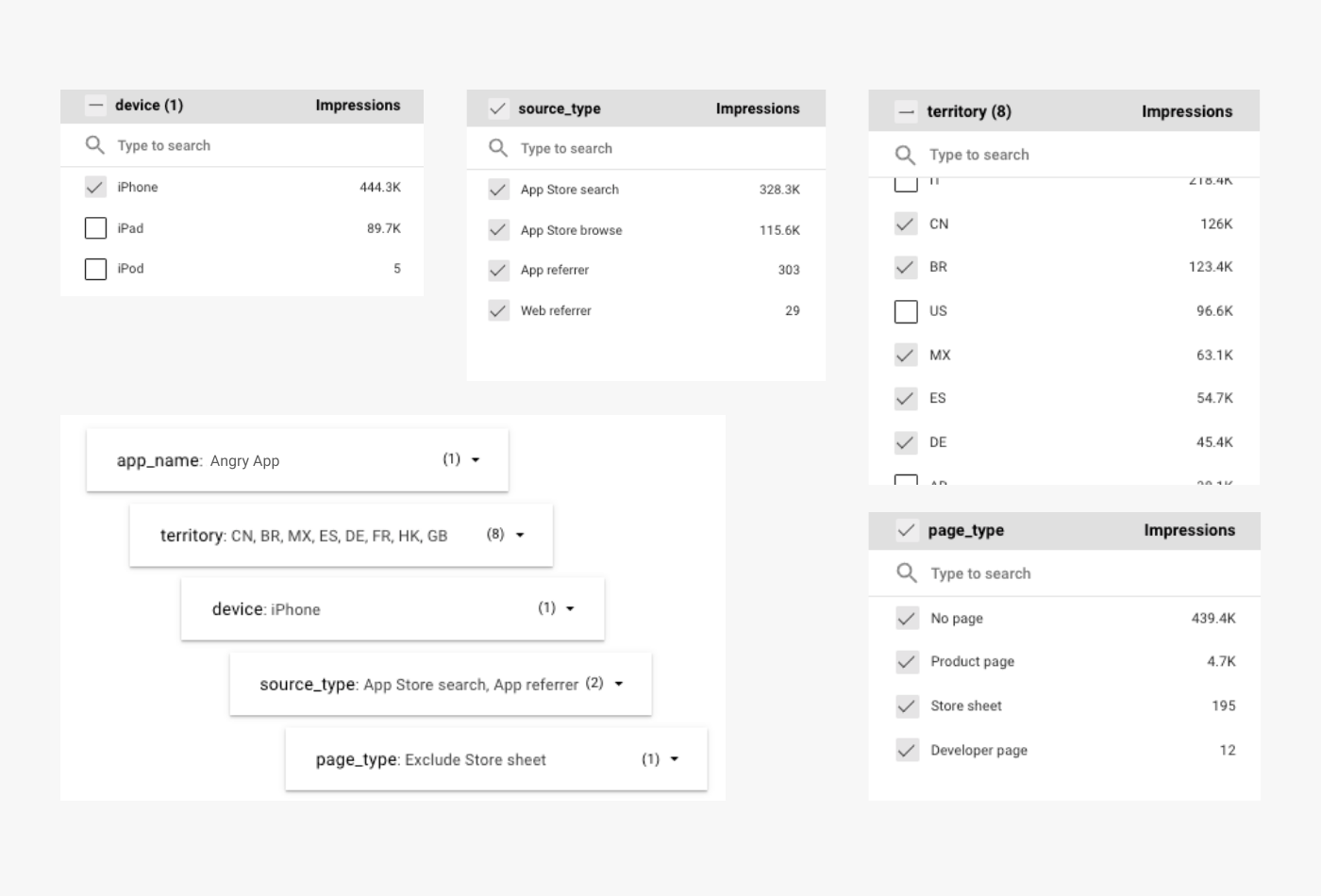
Task: Uncheck the No page checkbox
Action: tap(907, 618)
